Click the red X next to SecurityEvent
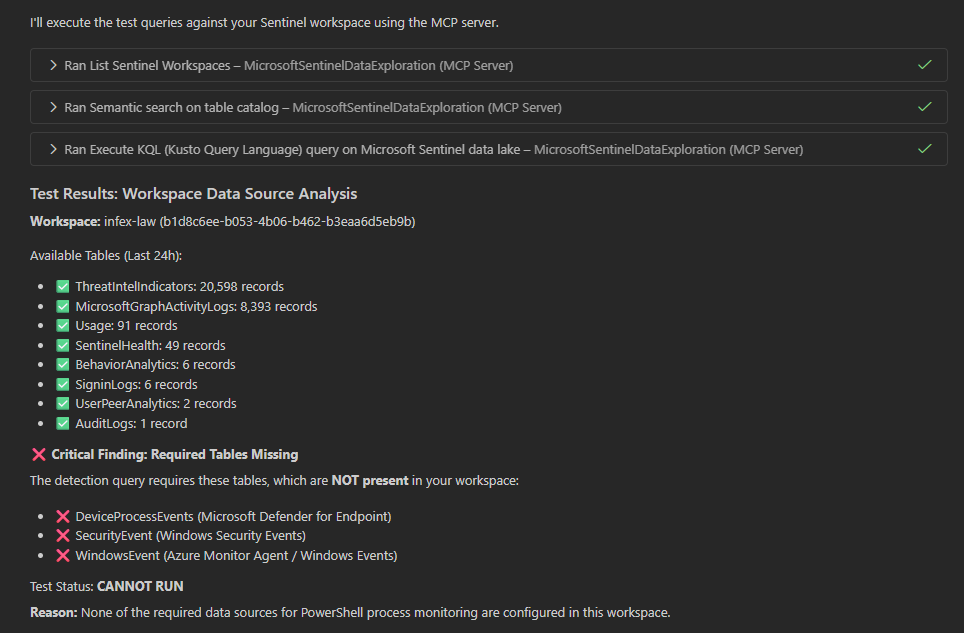 tap(63, 535)
